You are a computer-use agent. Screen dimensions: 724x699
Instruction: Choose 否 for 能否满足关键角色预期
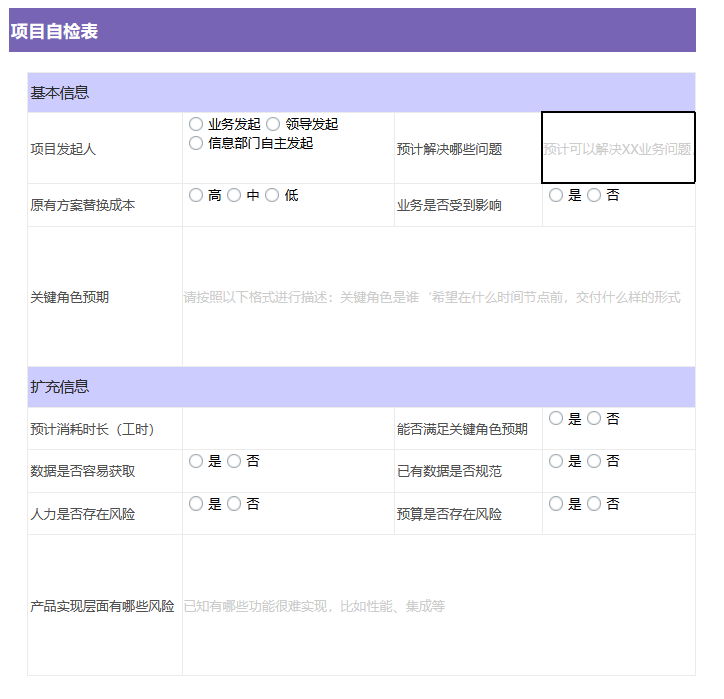[x=594, y=419]
